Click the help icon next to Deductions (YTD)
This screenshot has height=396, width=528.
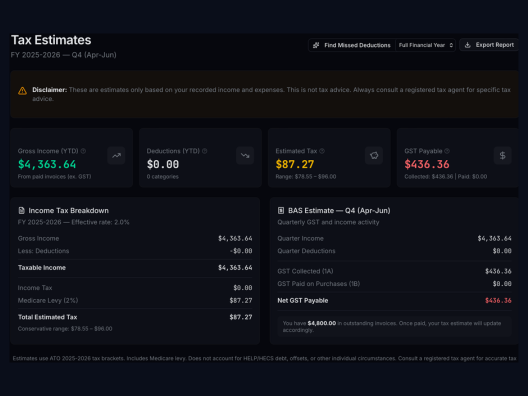[x=204, y=151]
